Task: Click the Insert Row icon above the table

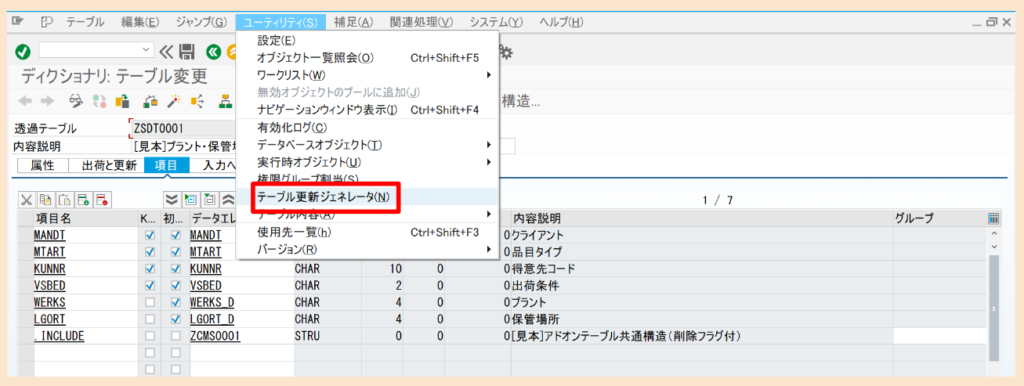Action: click(x=84, y=199)
